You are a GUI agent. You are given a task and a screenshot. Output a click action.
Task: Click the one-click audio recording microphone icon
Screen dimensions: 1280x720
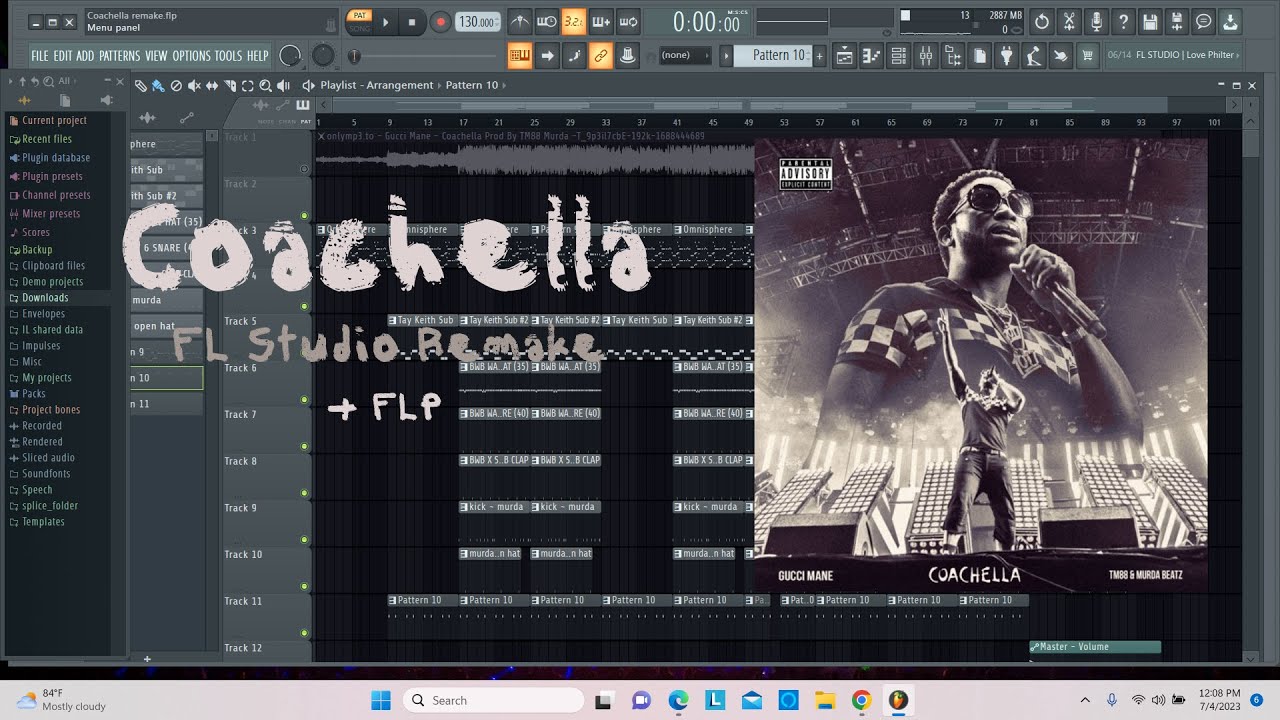(x=1096, y=22)
